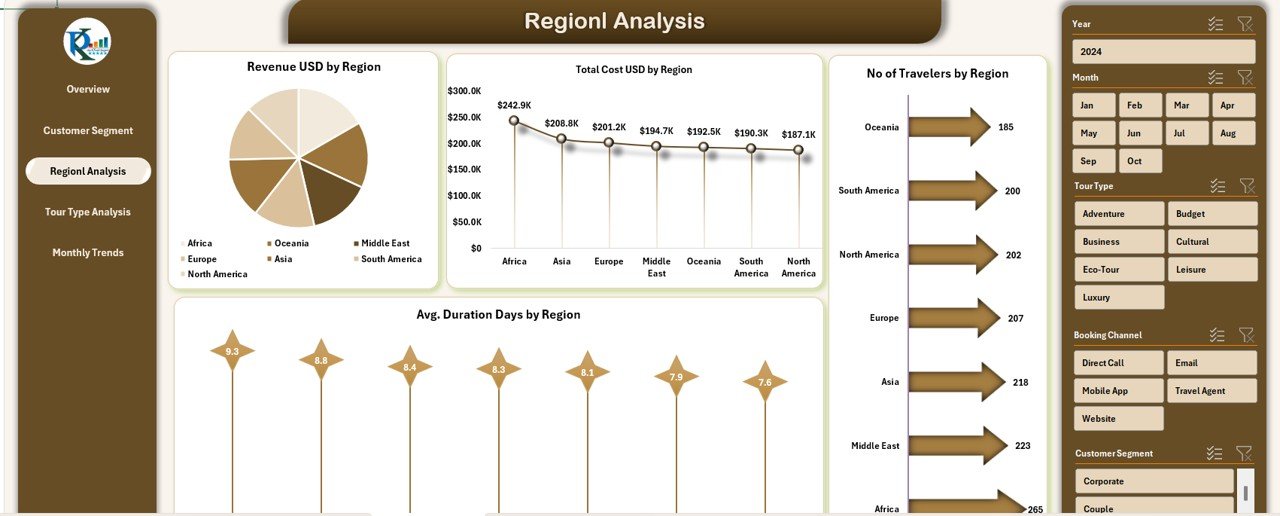Filter by month Jul

pos(1188,133)
